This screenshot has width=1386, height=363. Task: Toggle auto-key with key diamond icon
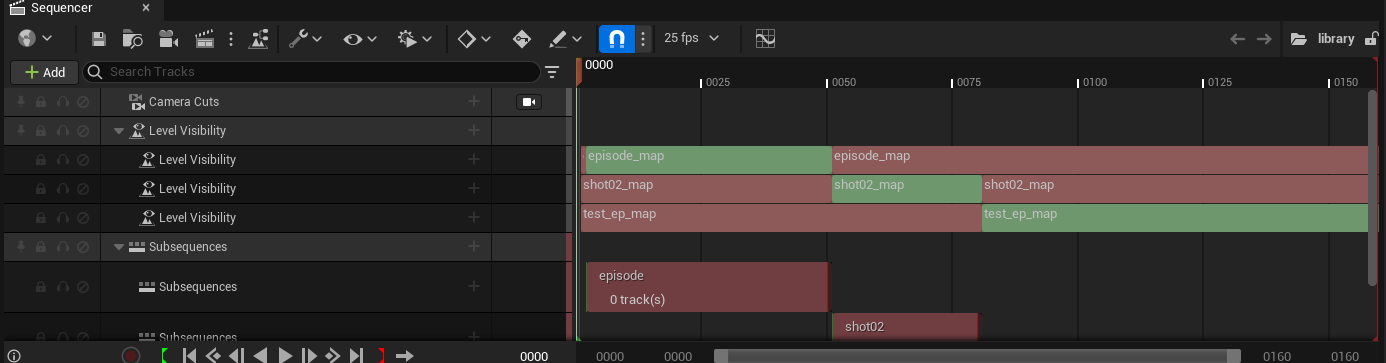coord(521,39)
